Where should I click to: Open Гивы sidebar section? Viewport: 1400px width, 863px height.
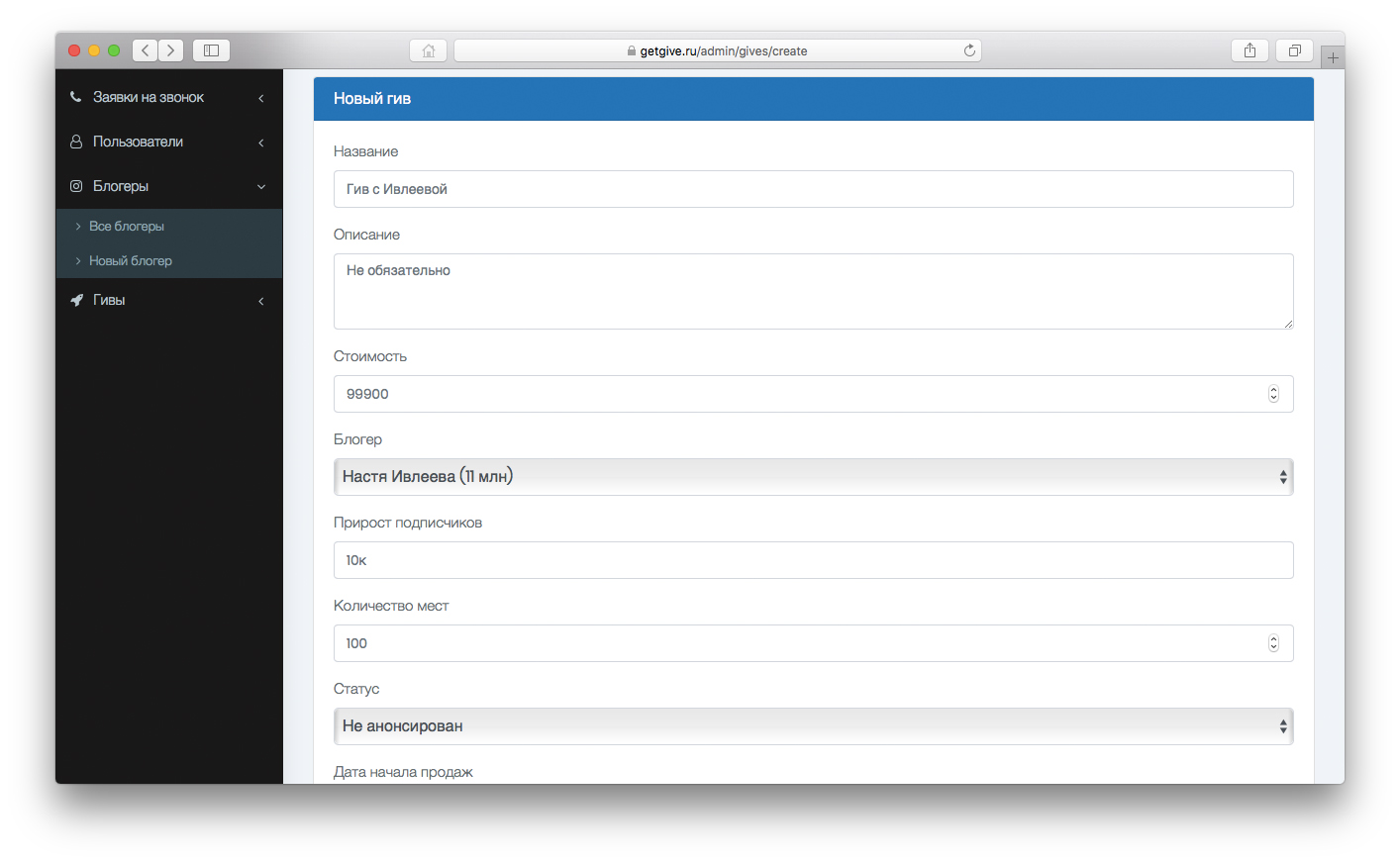click(169, 300)
